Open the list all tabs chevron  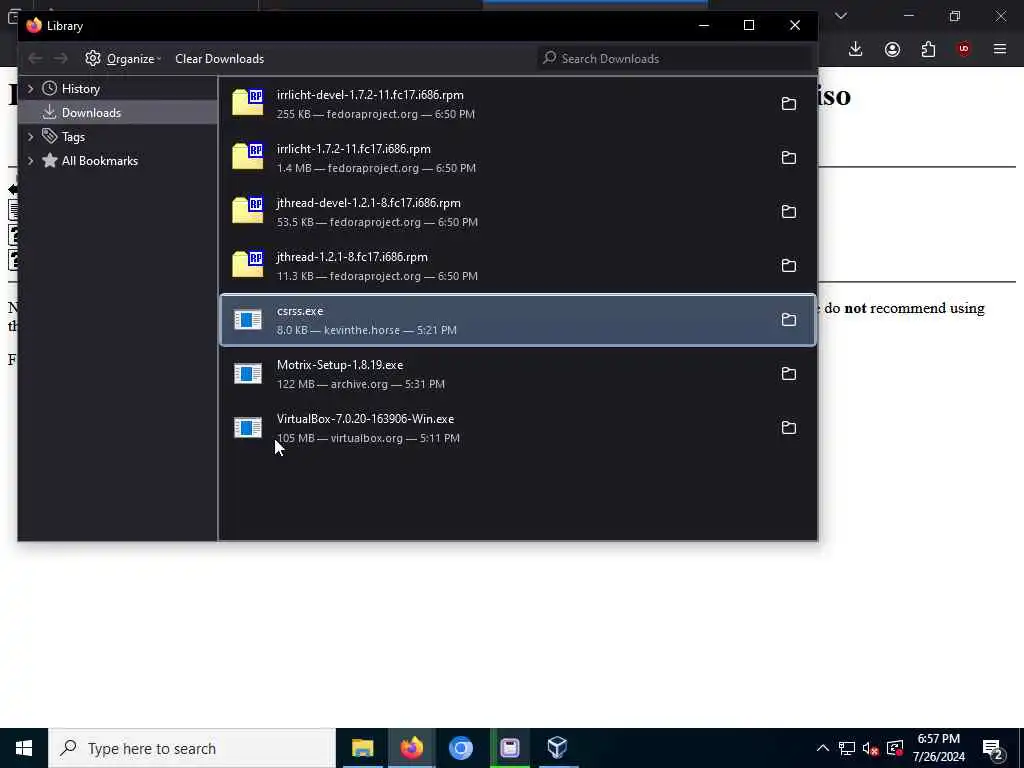[x=841, y=16]
